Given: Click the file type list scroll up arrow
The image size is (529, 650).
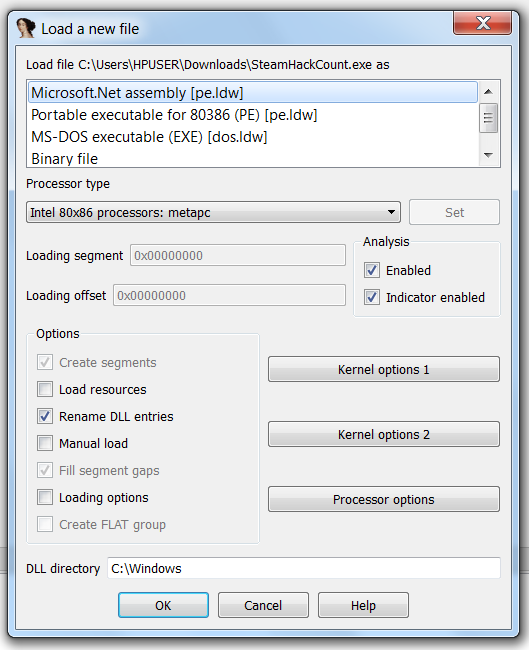Looking at the screenshot, I should click(488, 92).
